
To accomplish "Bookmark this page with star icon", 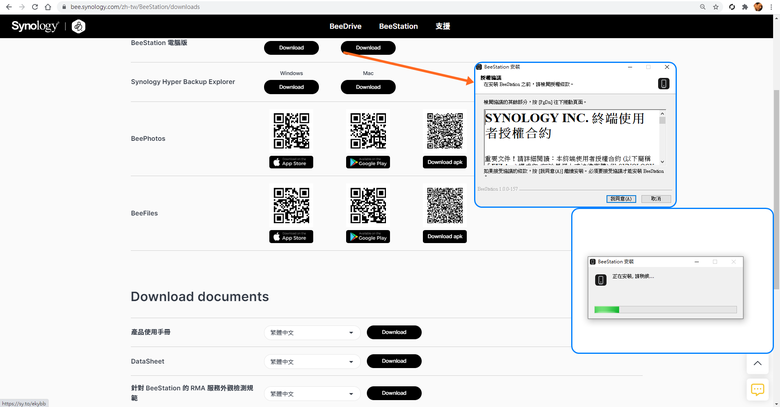I will (716, 7).
